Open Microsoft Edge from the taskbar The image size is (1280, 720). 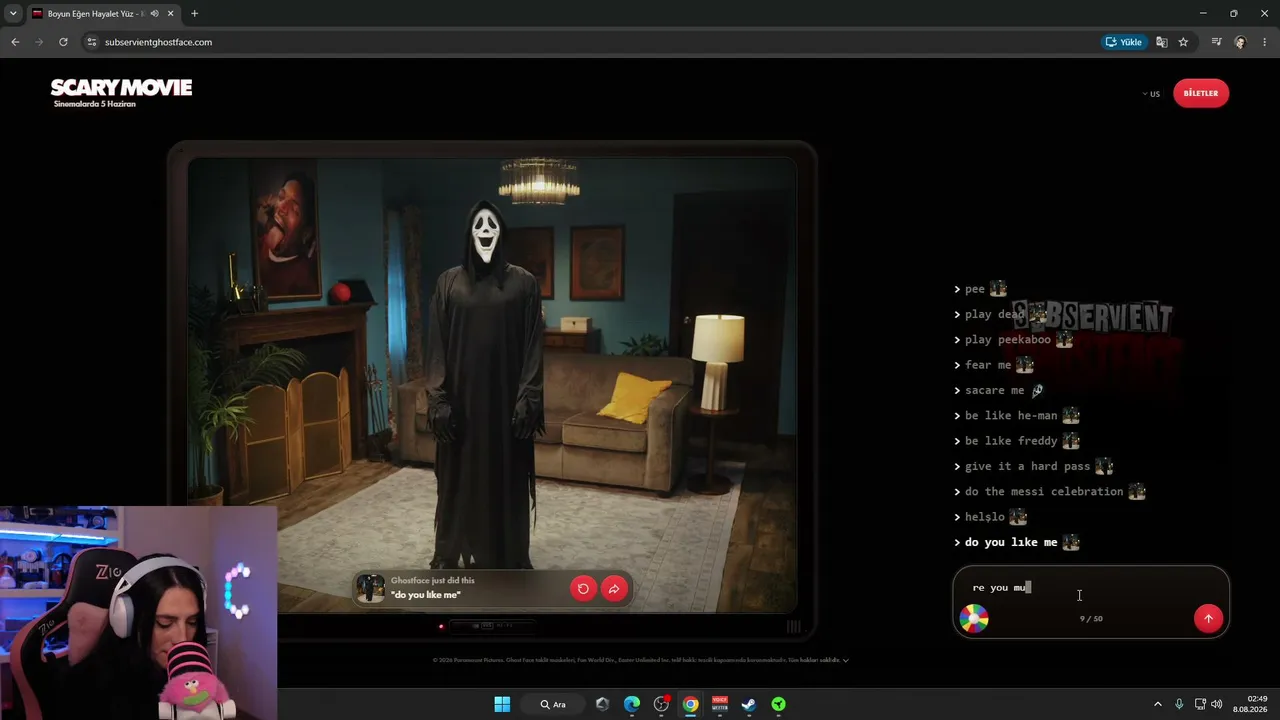coord(632,704)
